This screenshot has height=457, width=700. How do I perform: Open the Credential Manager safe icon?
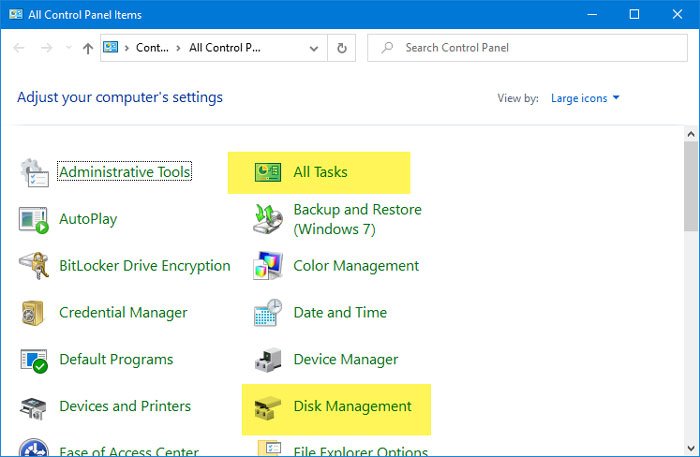point(33,313)
